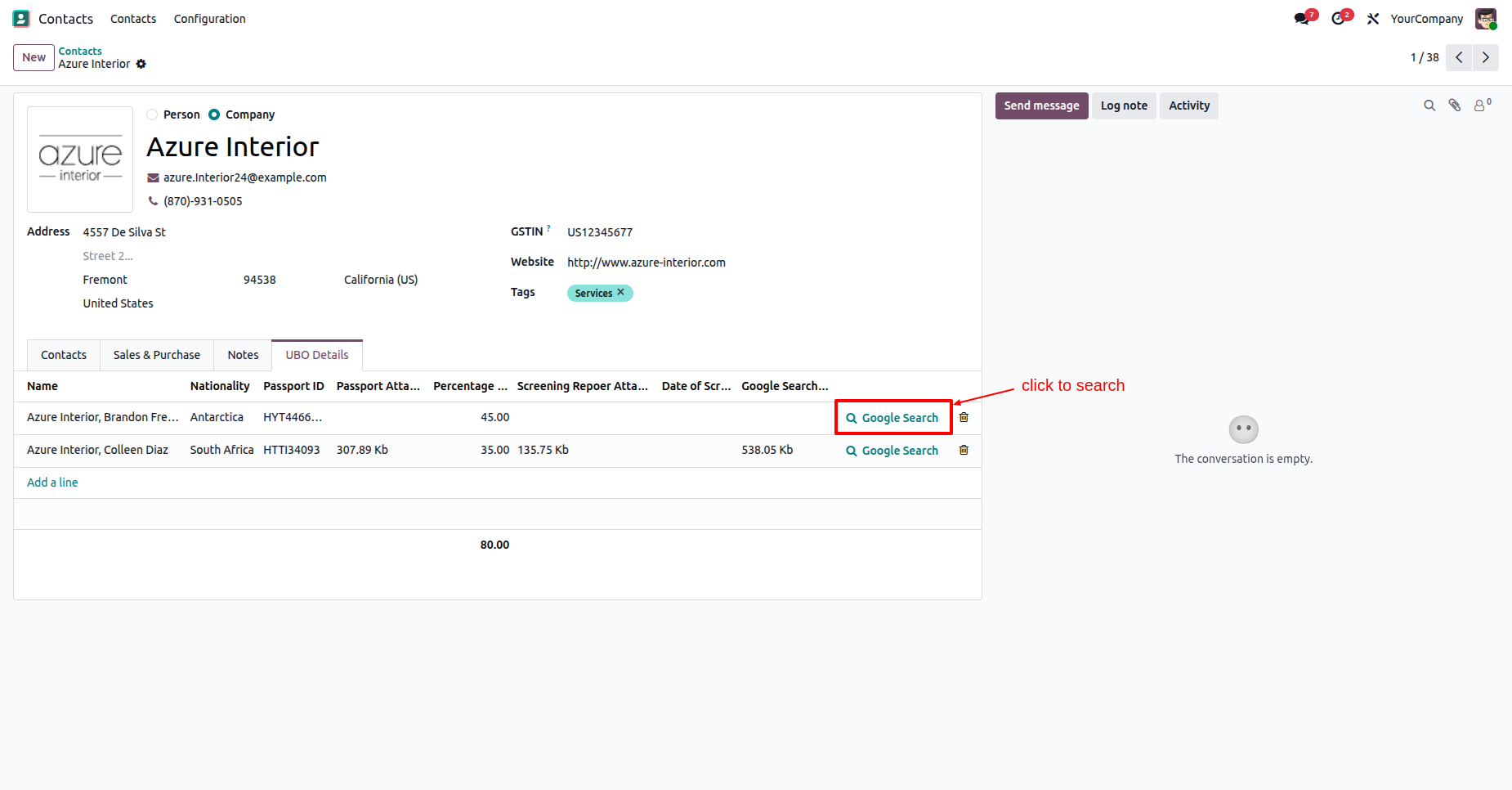Image resolution: width=1512 pixels, height=790 pixels.
Task: Open the conversations chat icon
Action: (1302, 19)
